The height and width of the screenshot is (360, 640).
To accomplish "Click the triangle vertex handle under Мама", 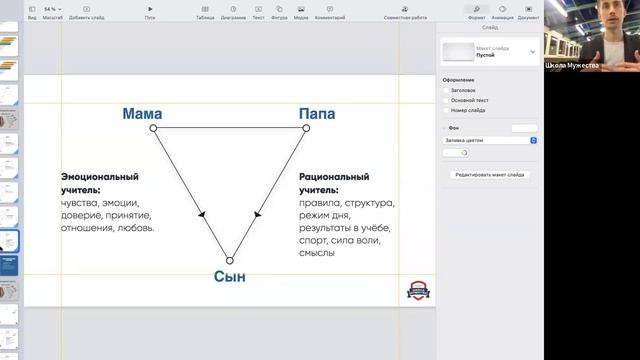I will 153,128.
